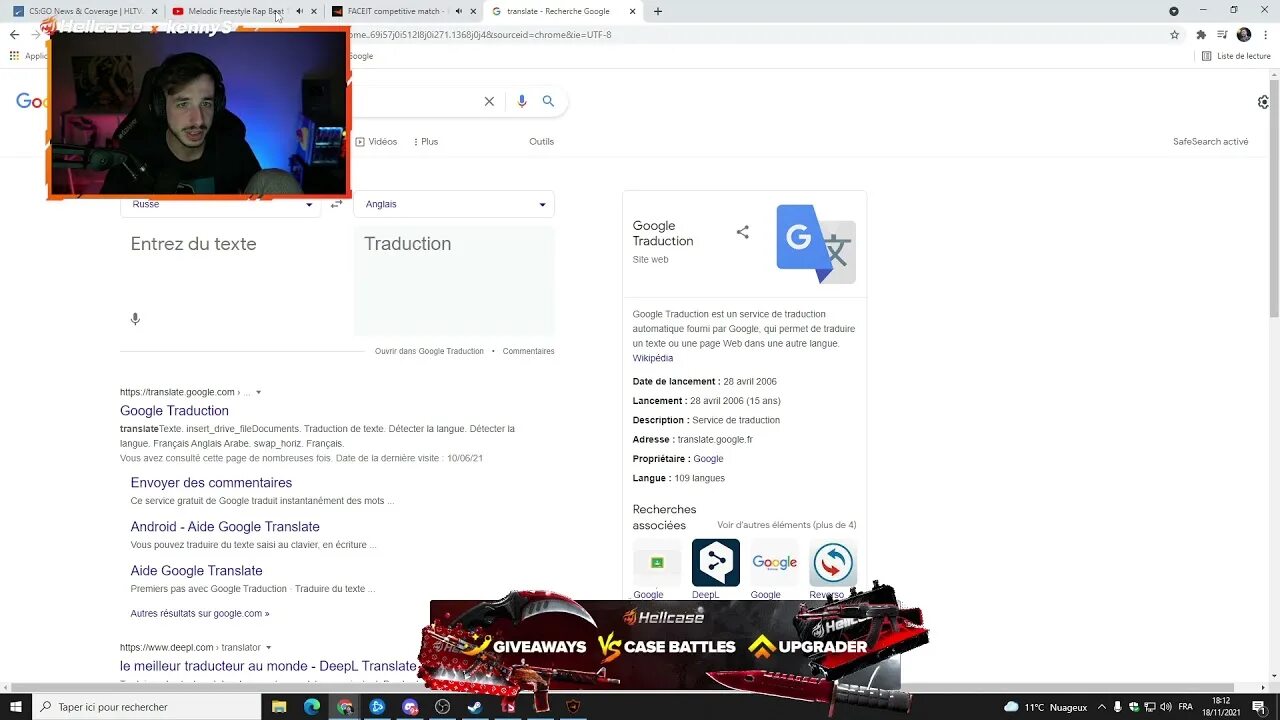Open the Wikipédia link in knowledge panel
Viewport: 1280px width, 720px height.
653,358
